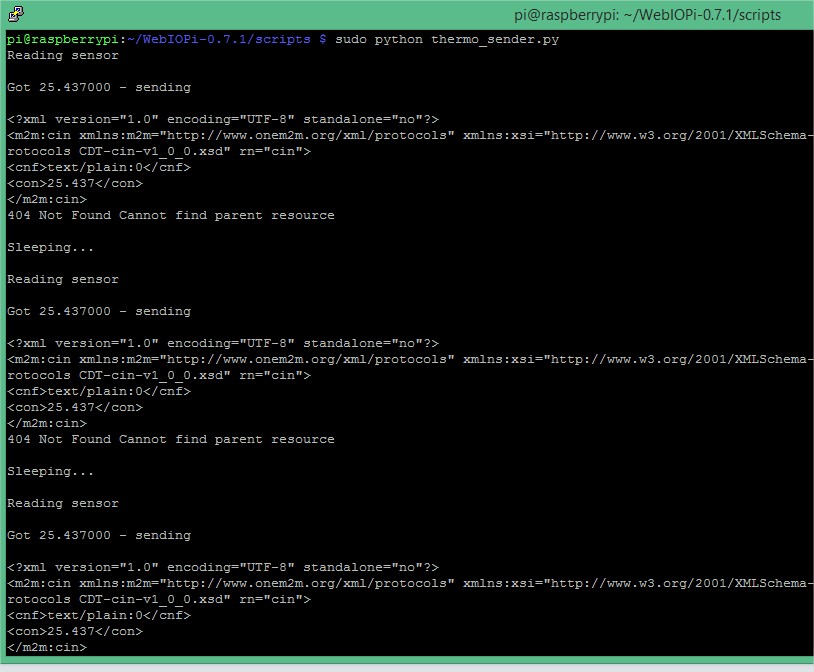The height and width of the screenshot is (672, 814).
Task: Click the first '<?xml version="1.0"' declaration line
Action: tap(223, 119)
